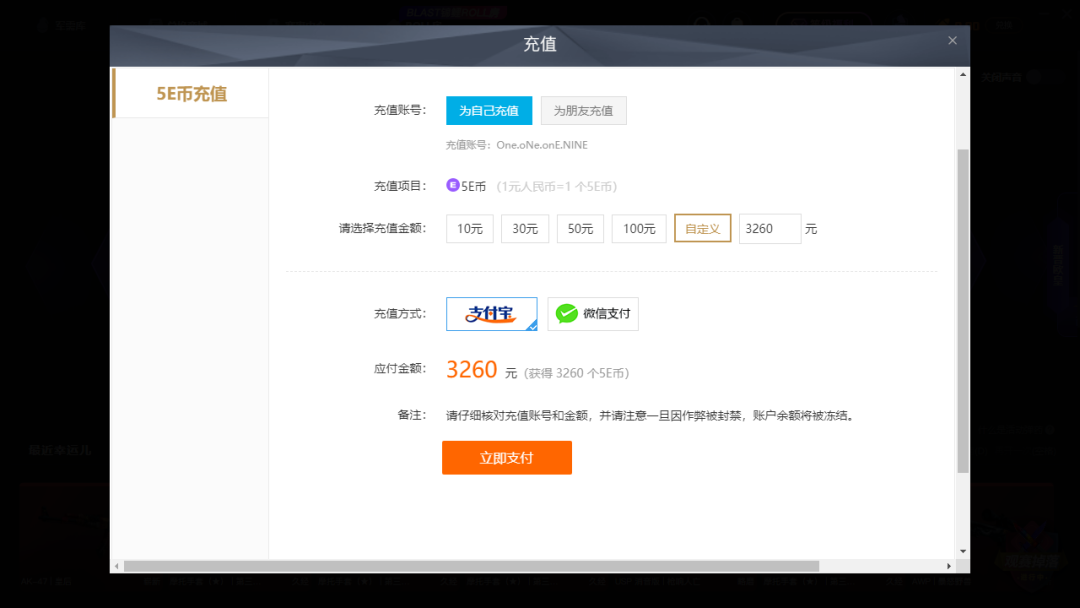This screenshot has width=1080, height=608.
Task: Select 为自己充值 recharge option
Action: point(489,111)
